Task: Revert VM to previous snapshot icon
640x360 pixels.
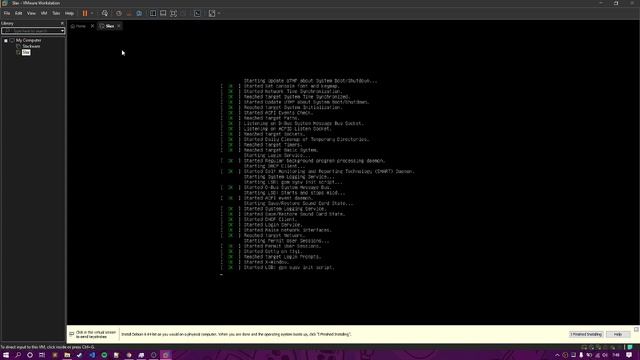Action: click(129, 13)
